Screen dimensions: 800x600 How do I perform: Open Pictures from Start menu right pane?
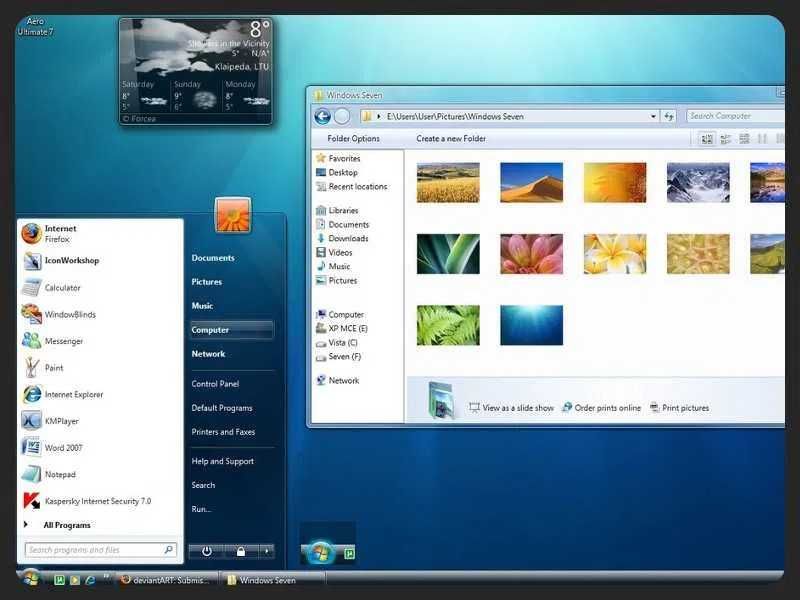[207, 282]
